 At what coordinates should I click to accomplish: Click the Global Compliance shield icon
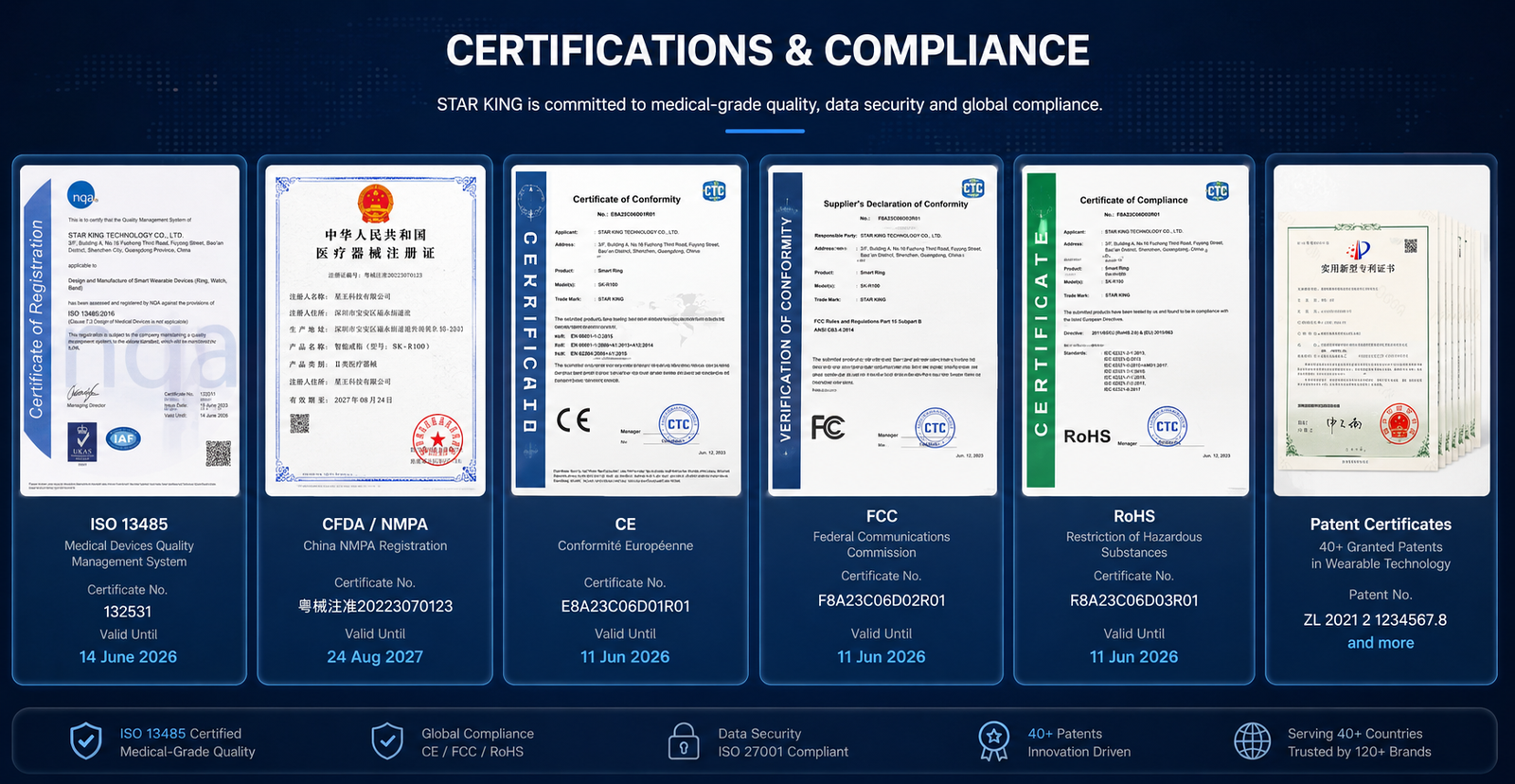(387, 741)
